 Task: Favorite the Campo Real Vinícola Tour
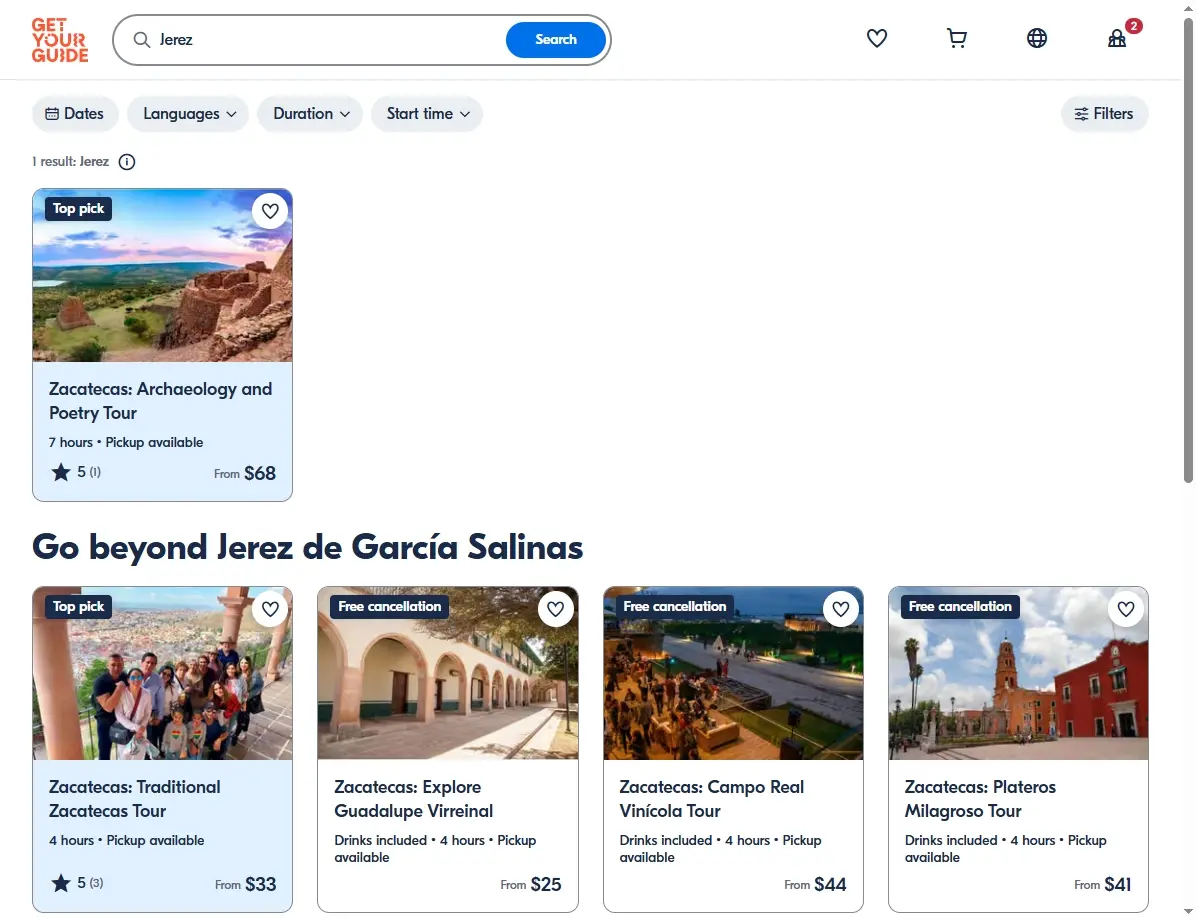coord(841,609)
